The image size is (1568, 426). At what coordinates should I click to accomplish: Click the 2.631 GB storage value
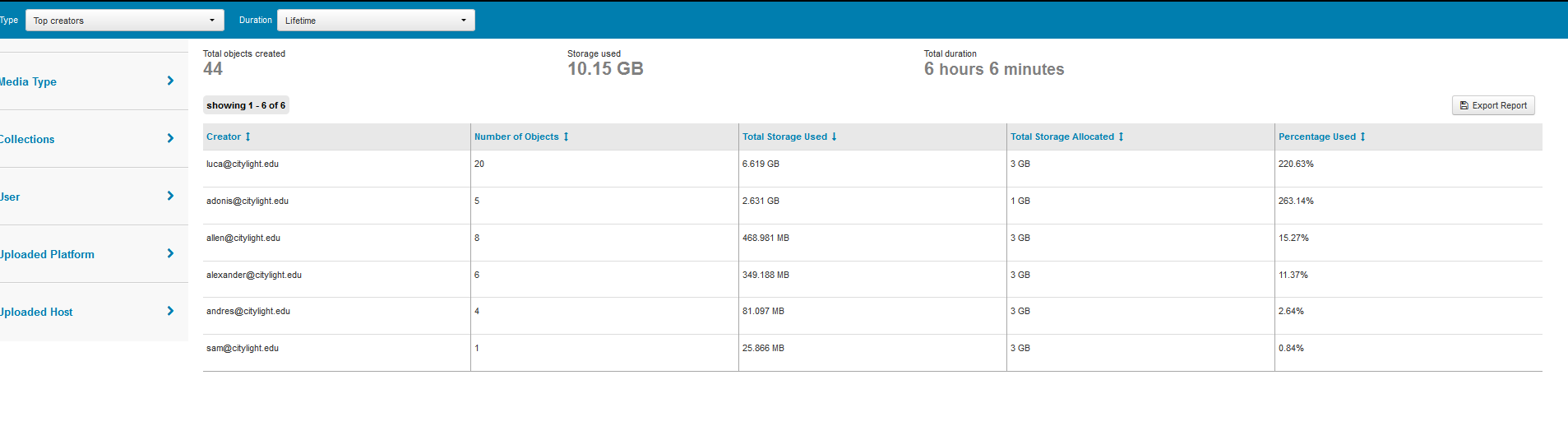[x=761, y=201]
